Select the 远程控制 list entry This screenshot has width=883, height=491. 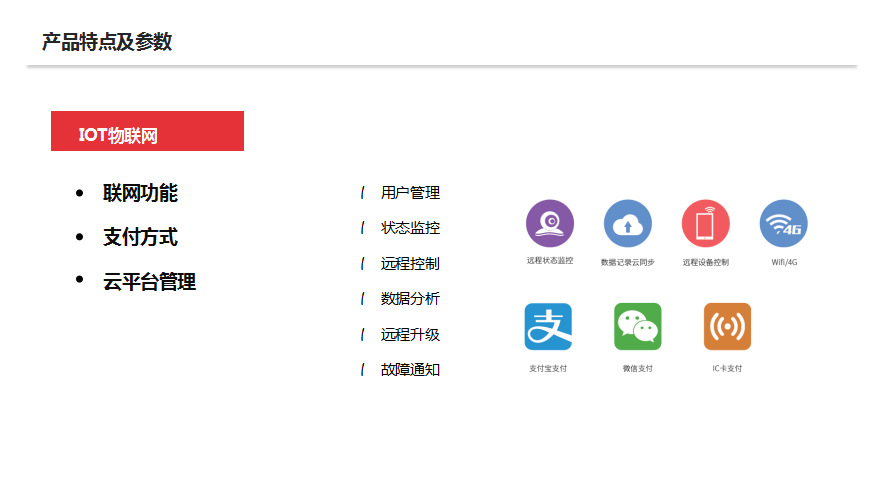(410, 264)
